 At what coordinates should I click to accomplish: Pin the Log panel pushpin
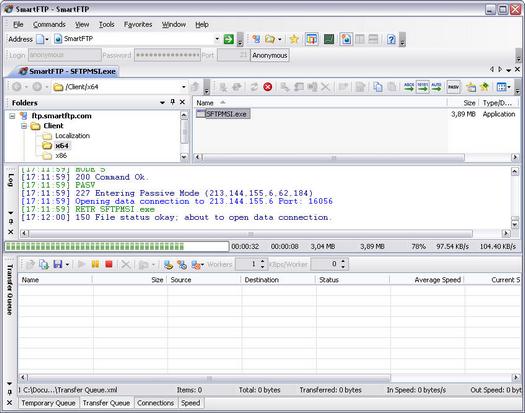(11, 221)
